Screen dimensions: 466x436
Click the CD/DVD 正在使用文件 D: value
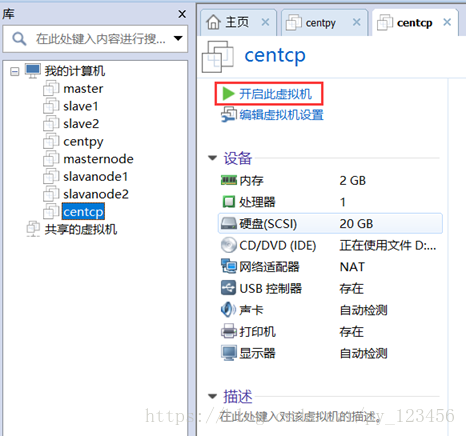coord(388,245)
